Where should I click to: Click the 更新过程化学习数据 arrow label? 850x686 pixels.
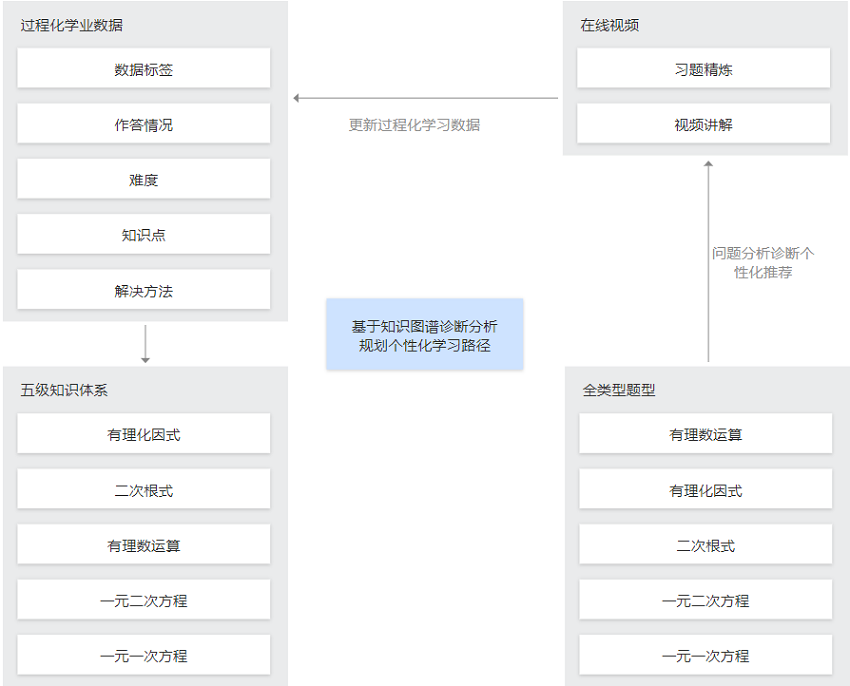414,125
